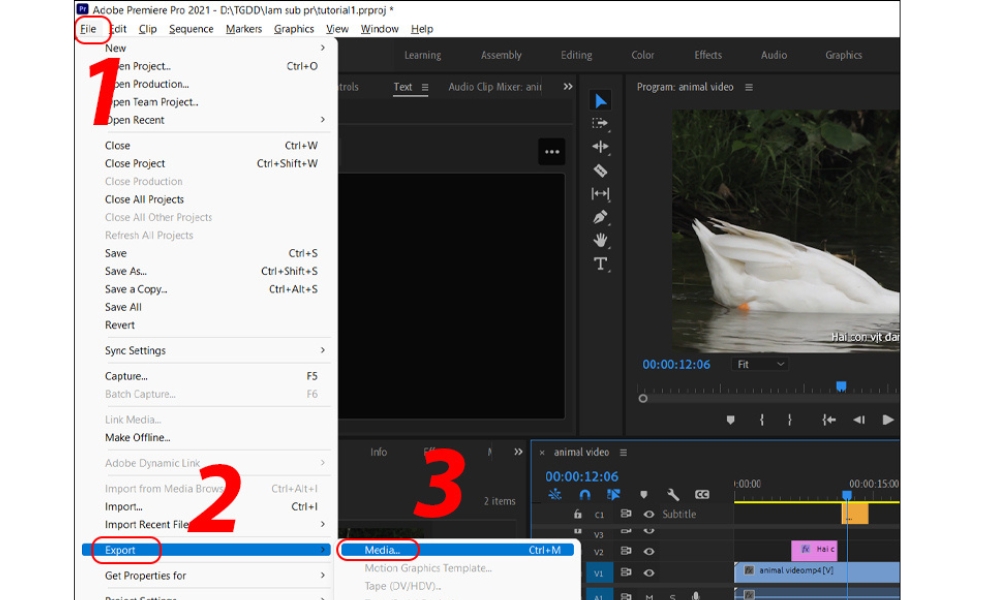Expand the New submenu
Screen dimensions: 1000x600
point(323,48)
